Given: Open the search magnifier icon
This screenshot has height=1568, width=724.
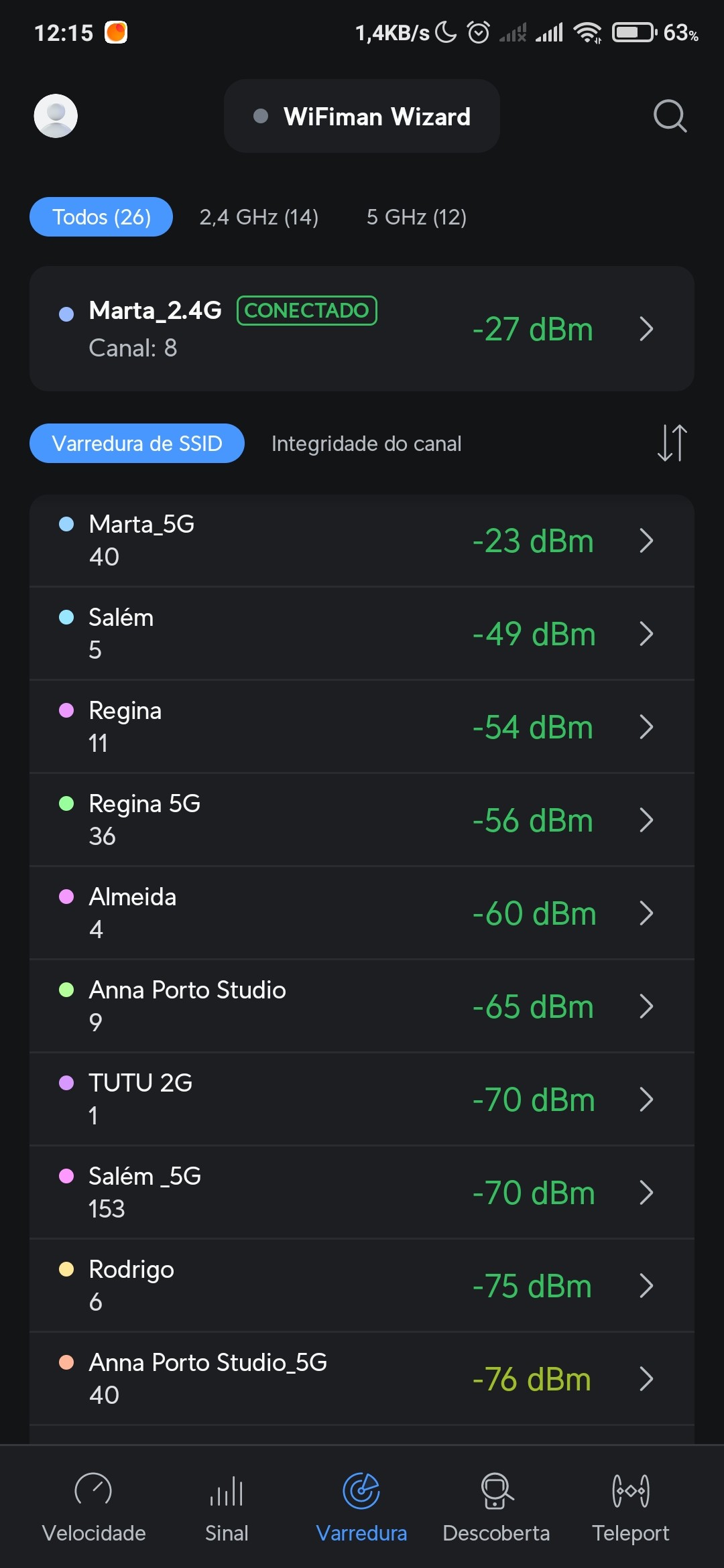Looking at the screenshot, I should pos(670,117).
